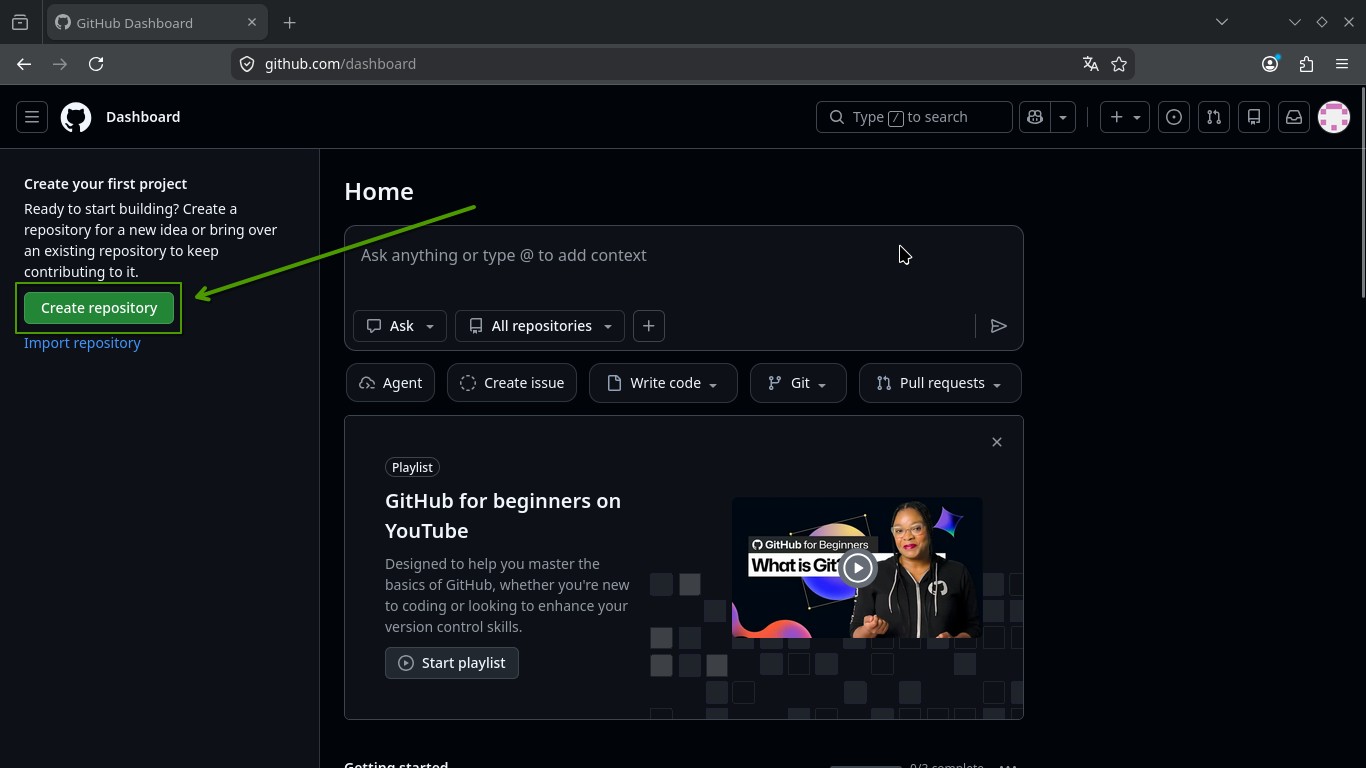Dismiss the GitHub for beginners playlist card
Image resolution: width=1366 pixels, height=768 pixels.
997,442
